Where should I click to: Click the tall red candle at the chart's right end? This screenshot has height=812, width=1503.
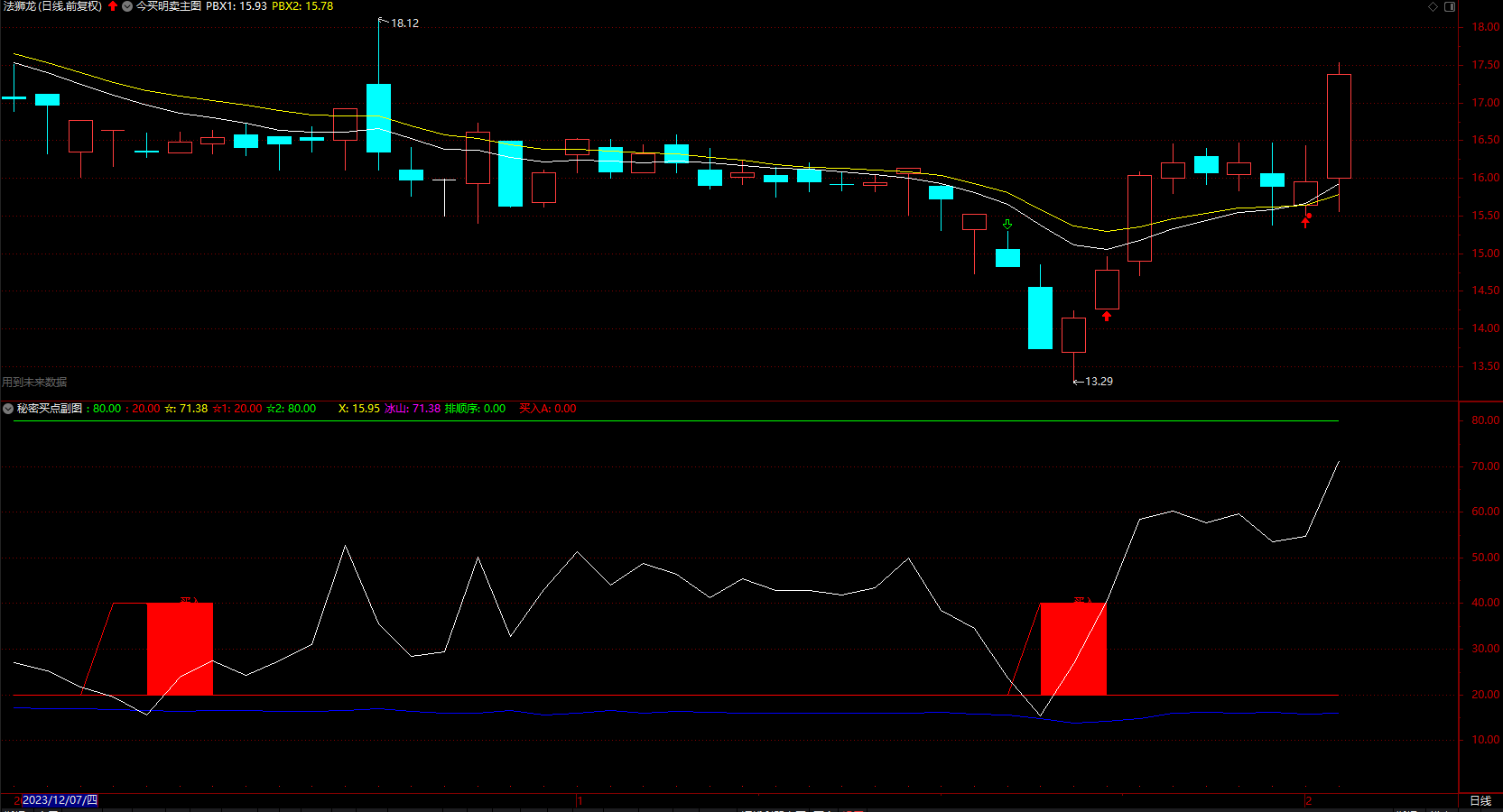pyautogui.click(x=1339, y=126)
